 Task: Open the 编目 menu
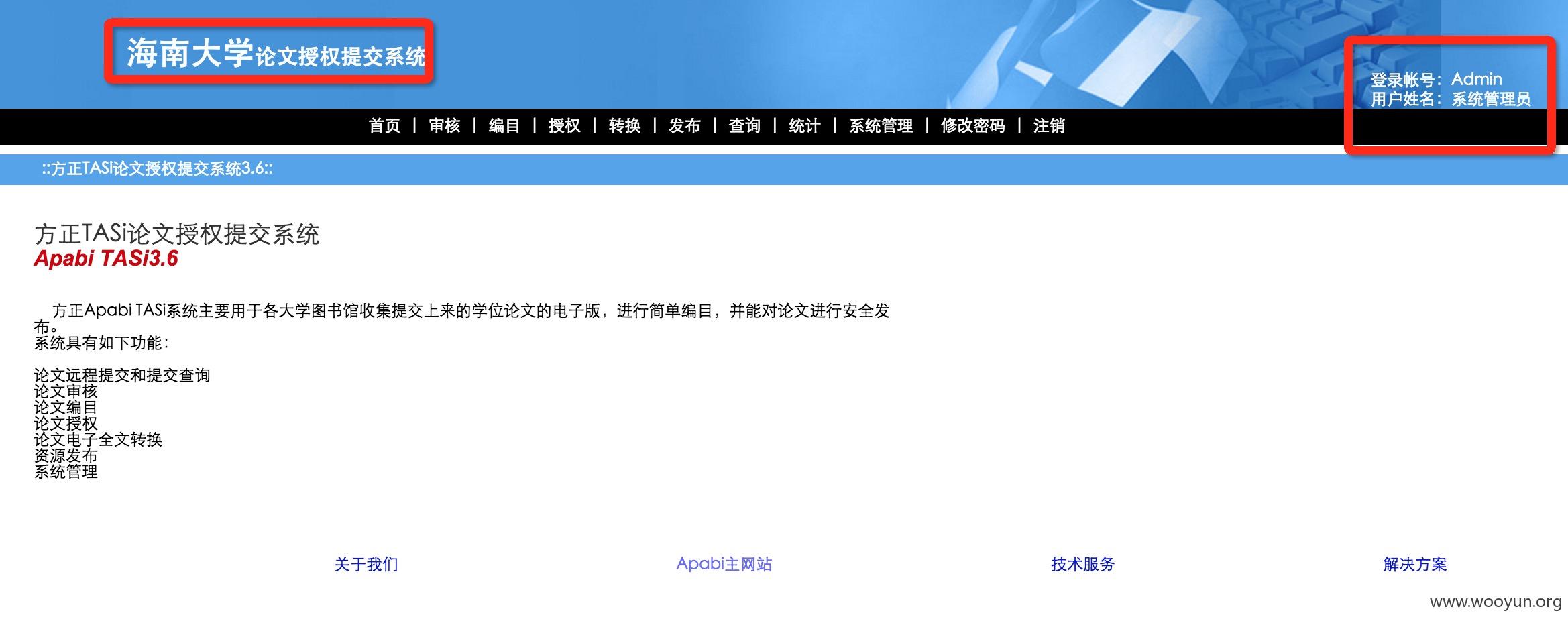[x=504, y=126]
